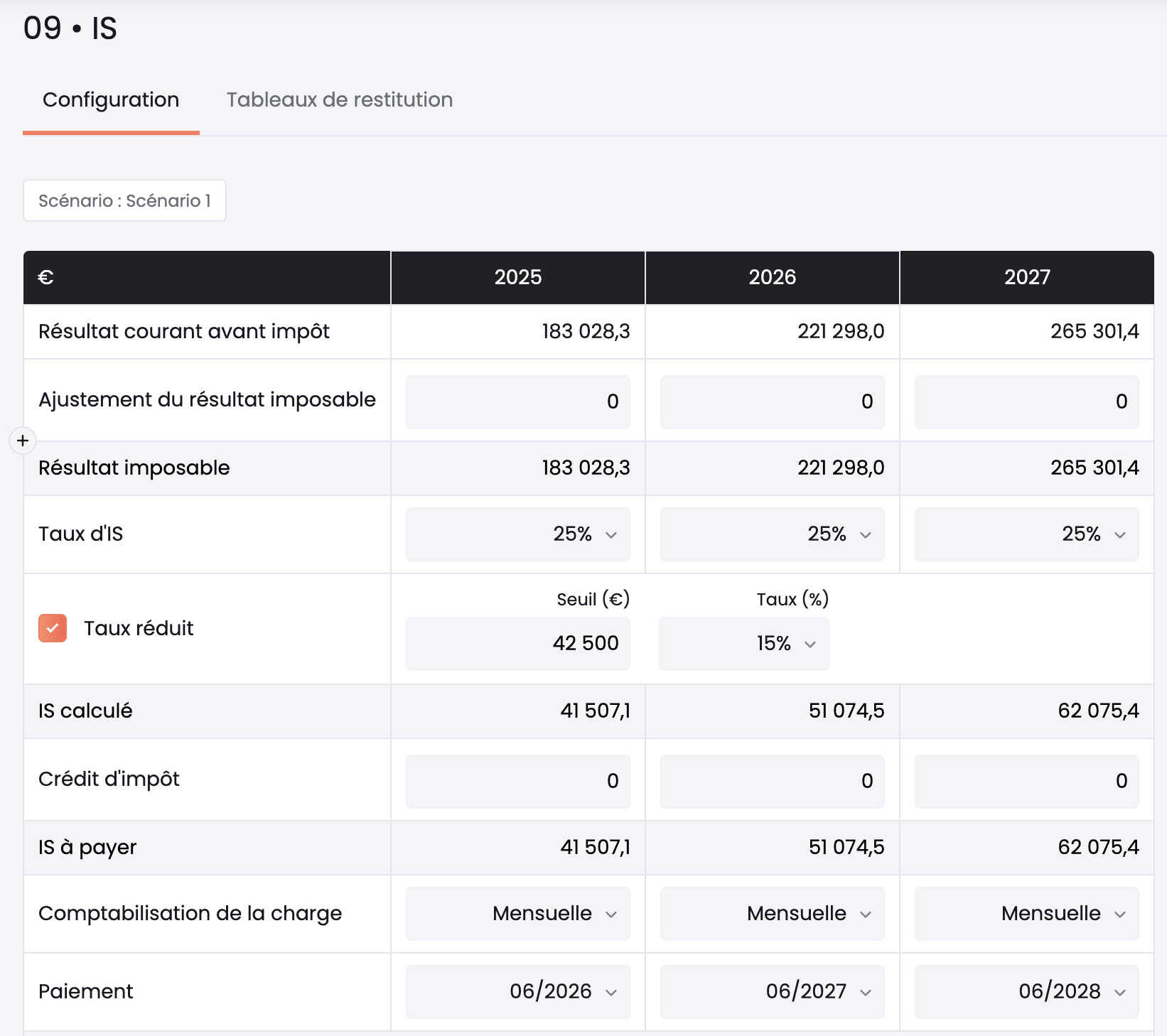Click the plus icon to add a row
This screenshot has width=1167, height=1036.
pos(23,441)
